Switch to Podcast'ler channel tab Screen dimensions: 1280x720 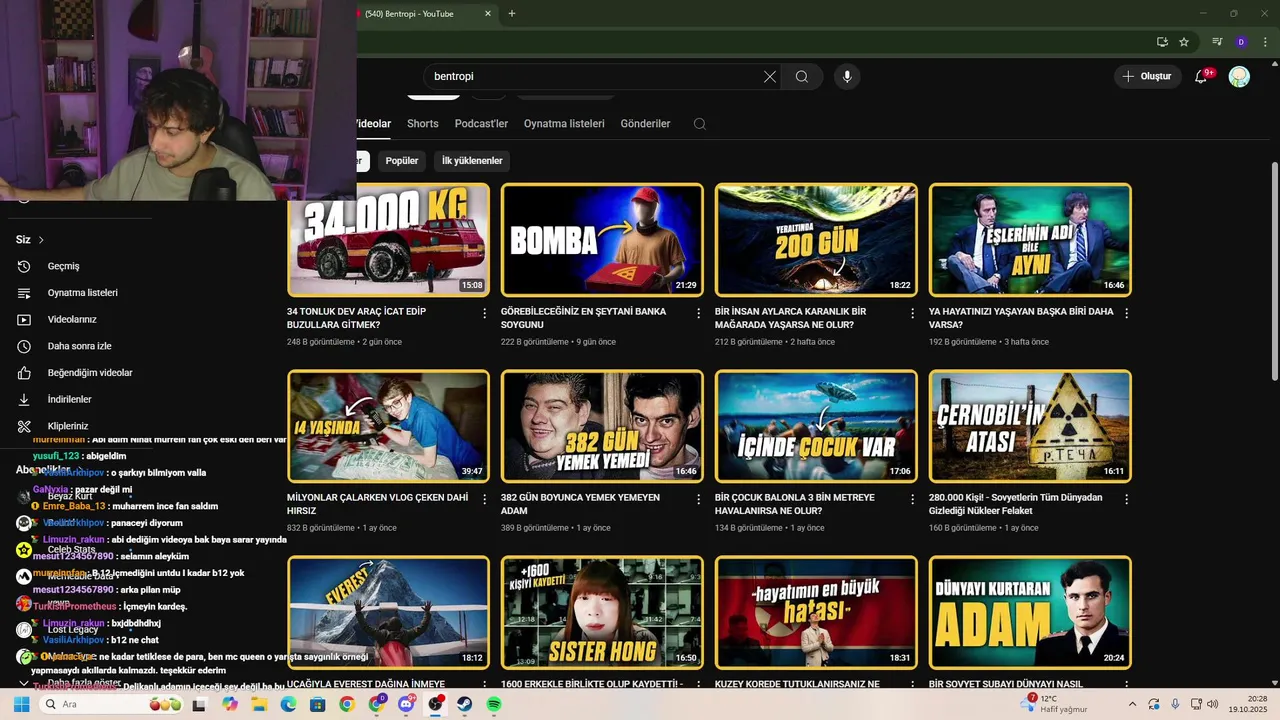point(481,124)
